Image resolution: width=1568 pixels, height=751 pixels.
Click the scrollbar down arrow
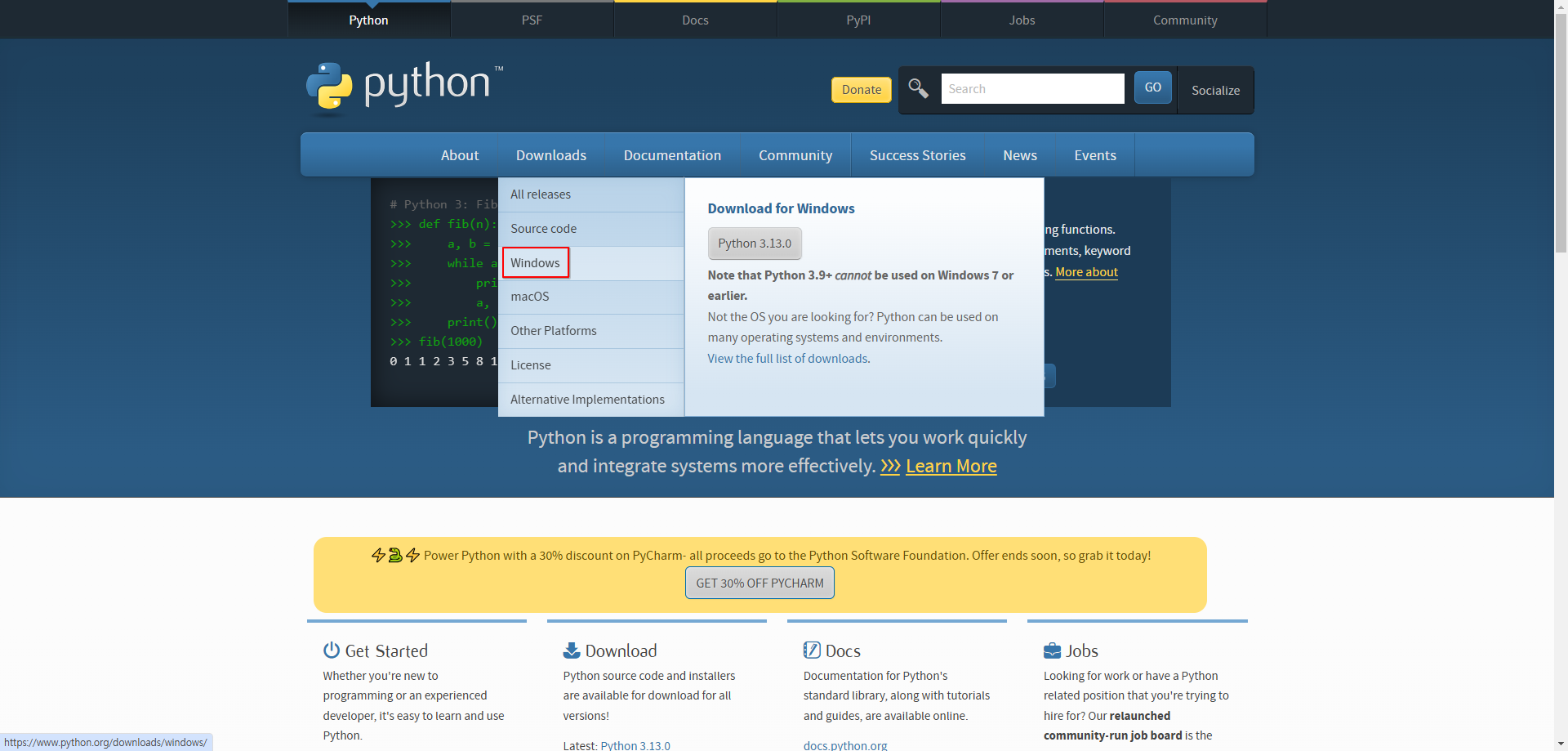1561,744
